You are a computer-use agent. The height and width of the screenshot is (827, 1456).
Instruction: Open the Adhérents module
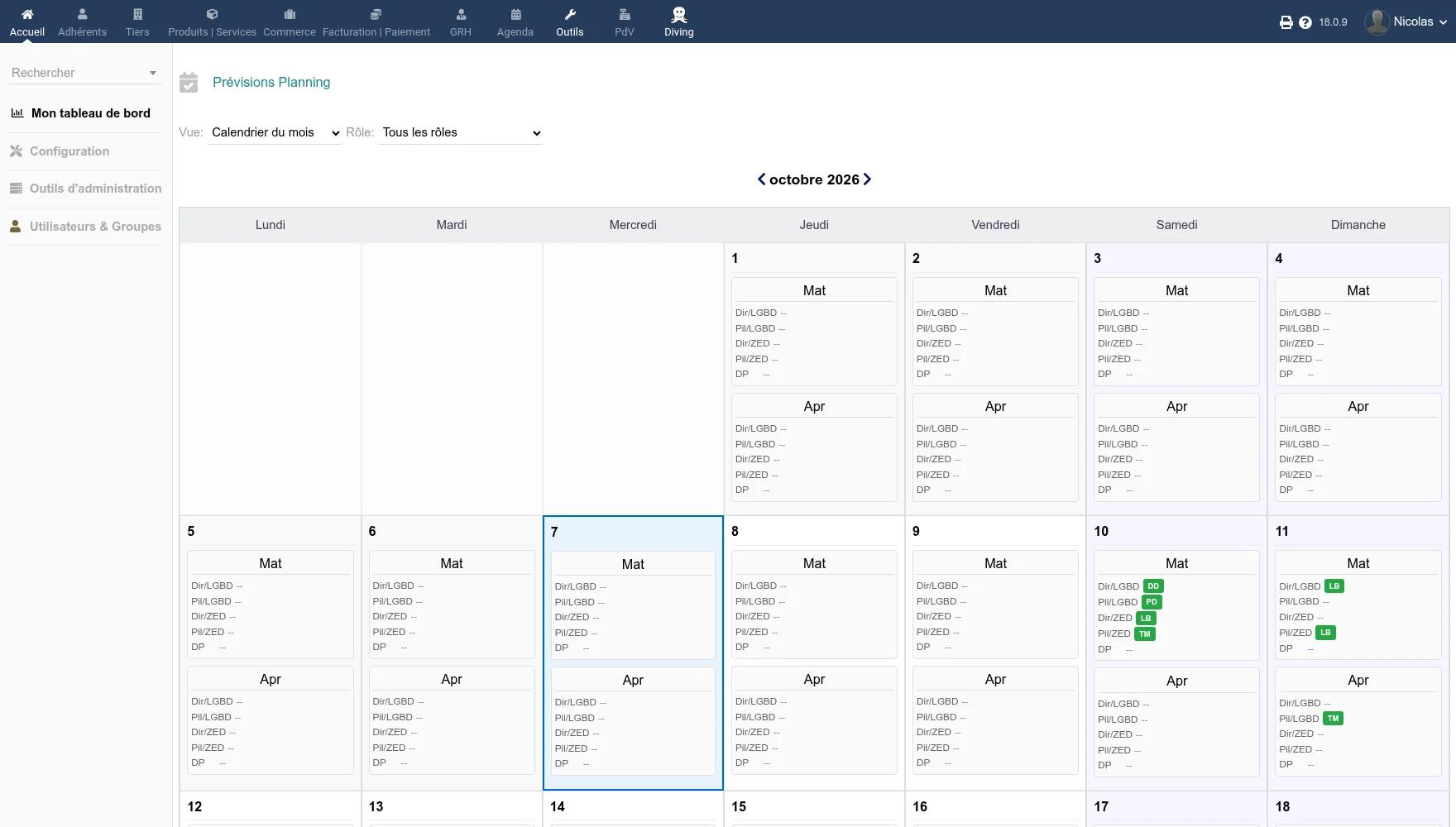[82, 22]
